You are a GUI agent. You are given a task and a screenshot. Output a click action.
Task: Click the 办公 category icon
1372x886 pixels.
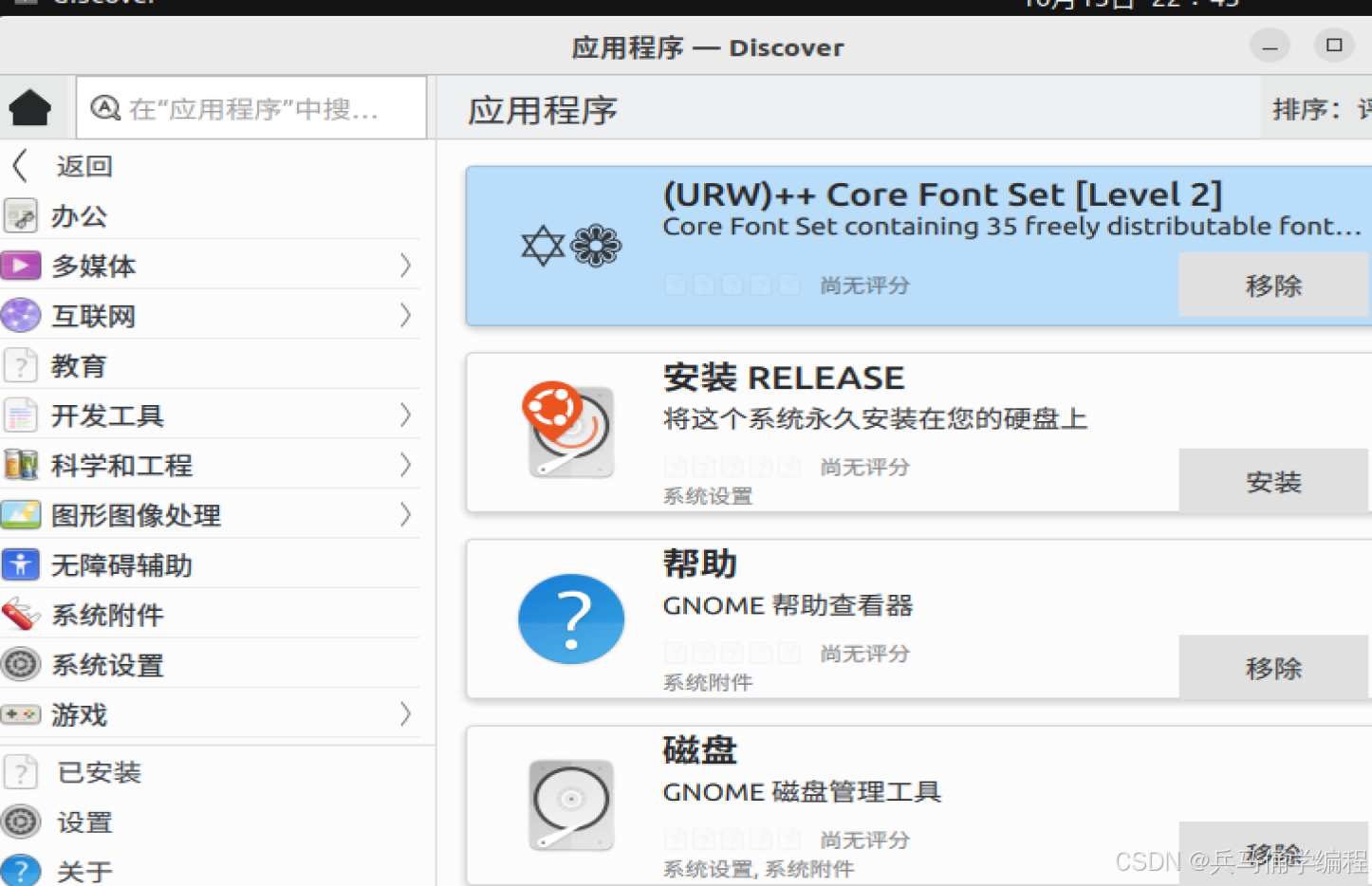coord(21,215)
